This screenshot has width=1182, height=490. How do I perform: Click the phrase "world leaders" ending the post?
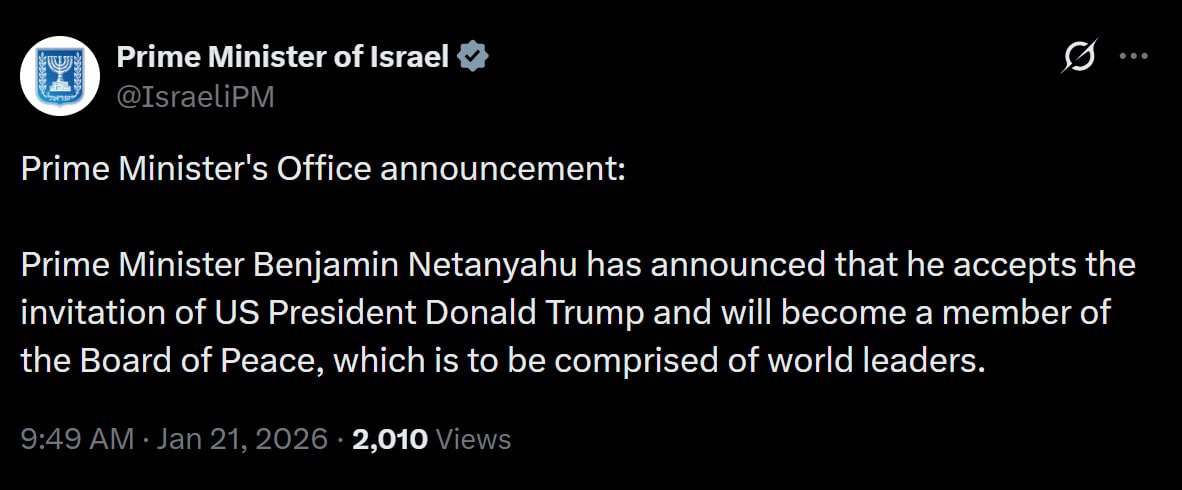(877, 361)
